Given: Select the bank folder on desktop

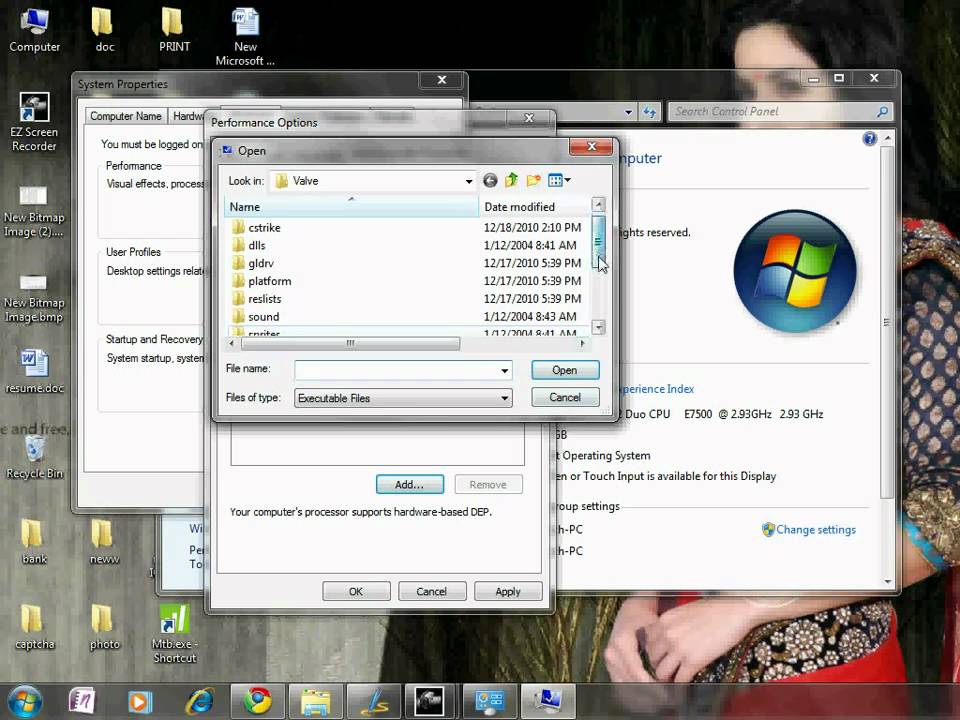Looking at the screenshot, I should (34, 541).
